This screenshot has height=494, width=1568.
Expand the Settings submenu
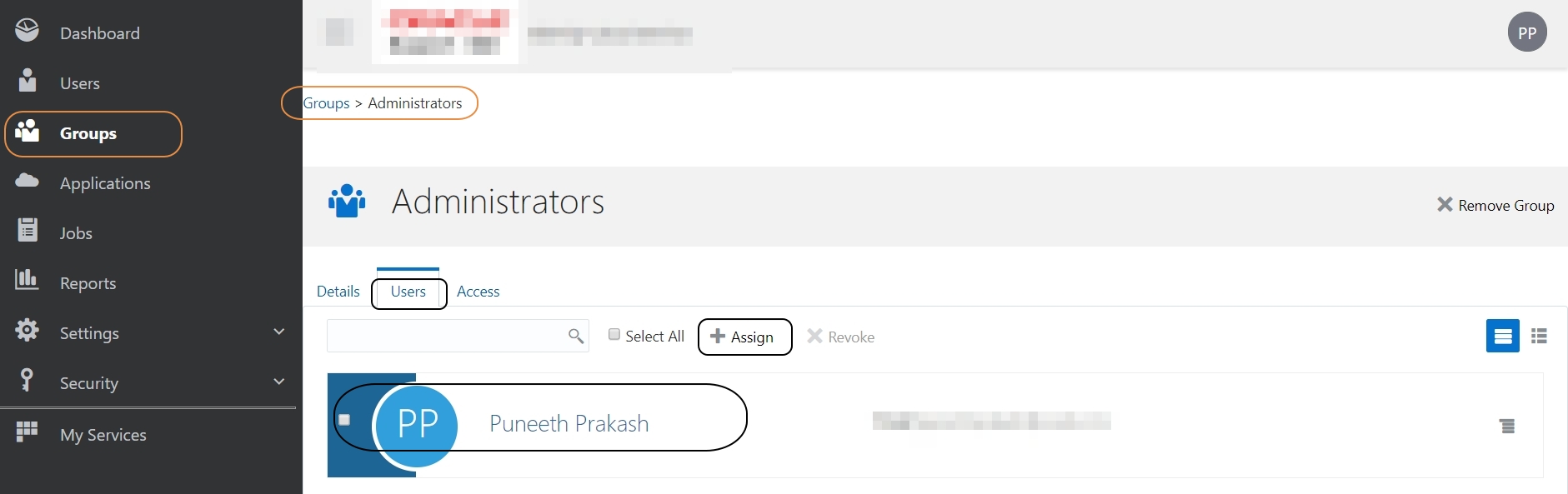click(x=279, y=332)
